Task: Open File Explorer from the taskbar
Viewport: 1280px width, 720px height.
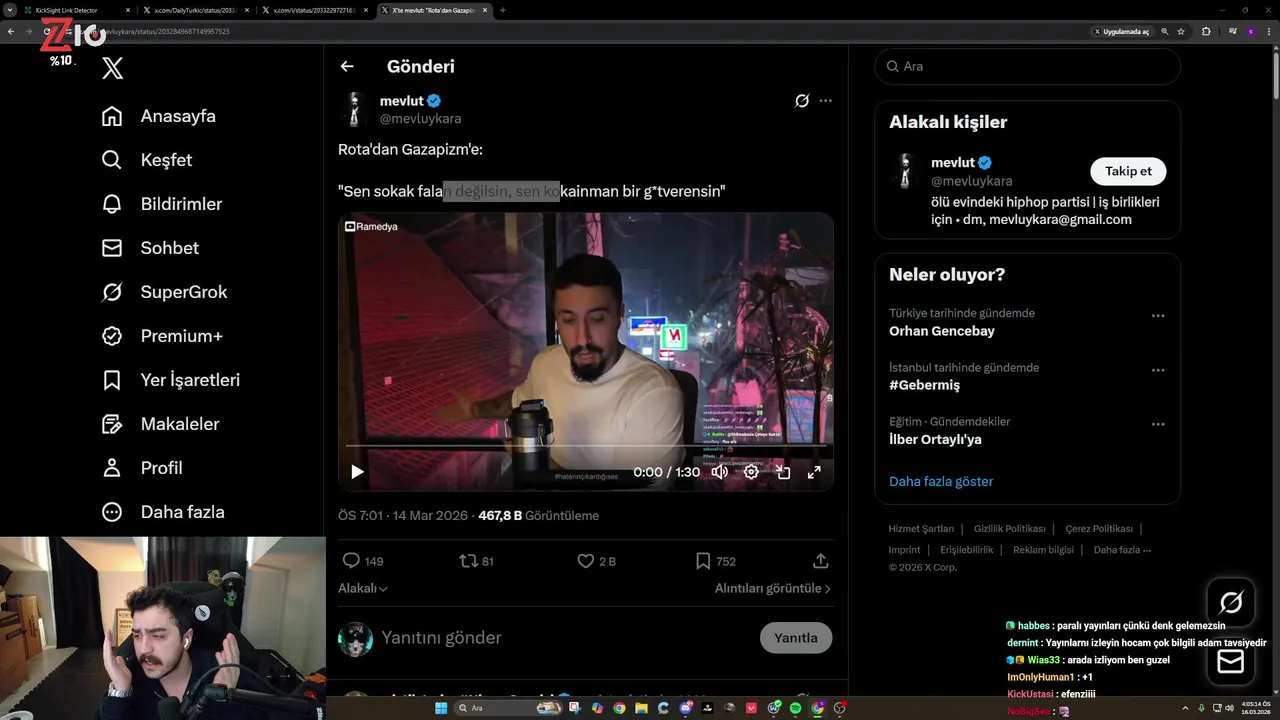Action: (x=641, y=708)
